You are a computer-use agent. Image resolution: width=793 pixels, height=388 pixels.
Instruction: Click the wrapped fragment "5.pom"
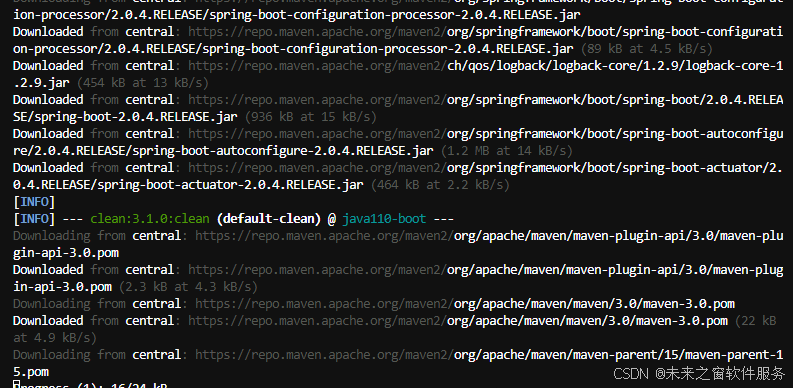point(31,372)
